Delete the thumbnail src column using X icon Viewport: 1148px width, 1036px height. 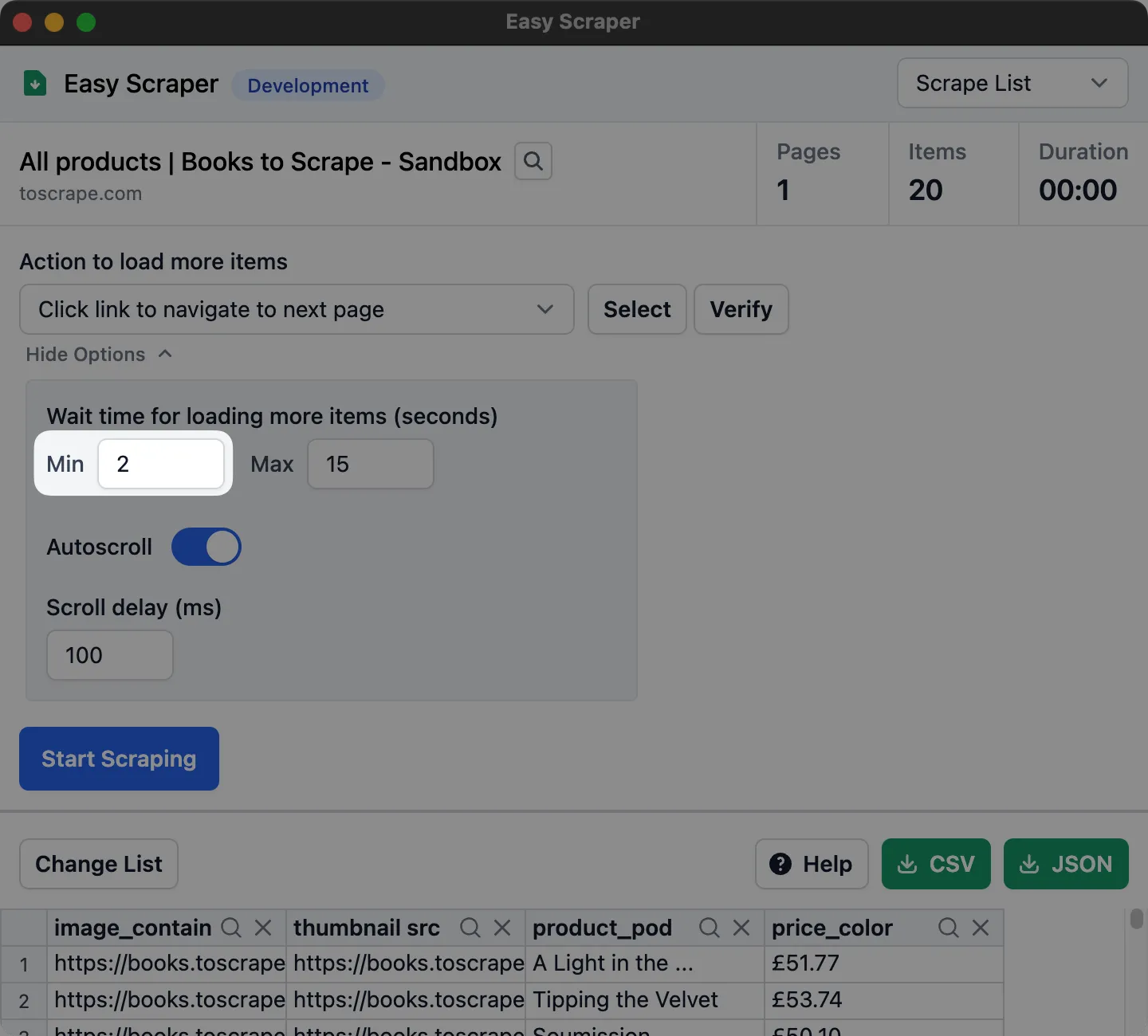[502, 928]
